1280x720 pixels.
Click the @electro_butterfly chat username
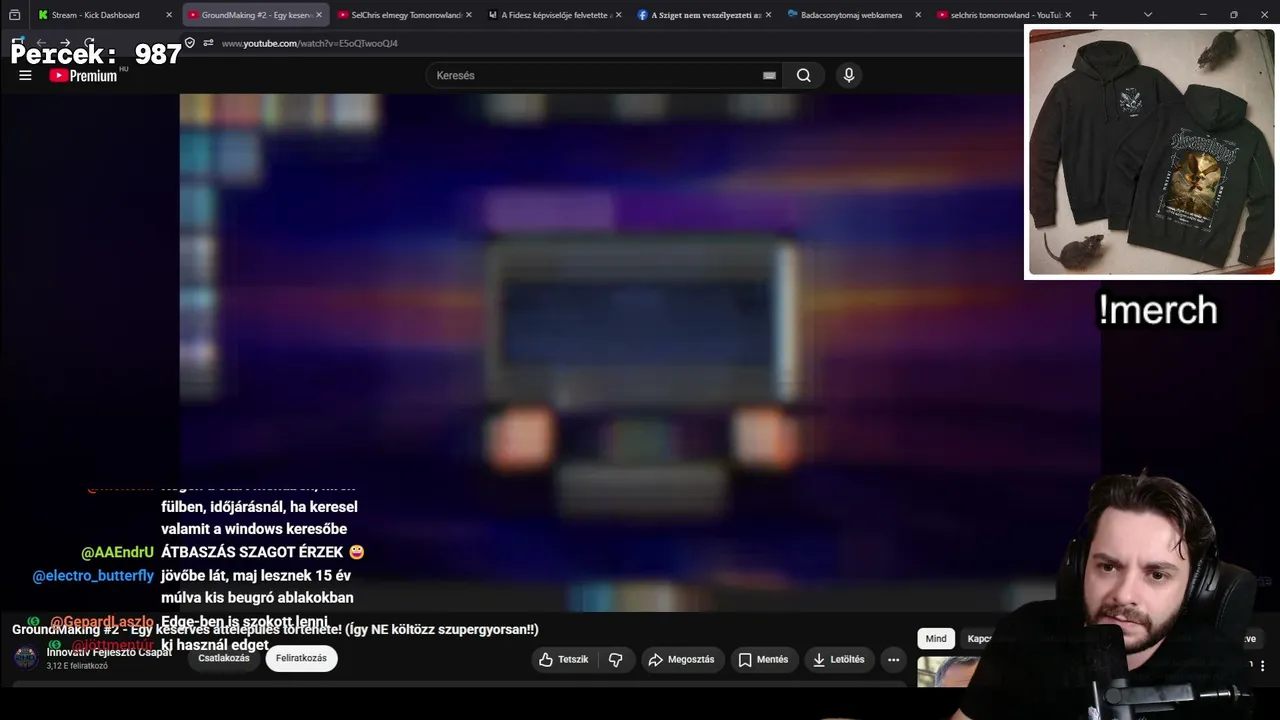pyautogui.click(x=93, y=576)
